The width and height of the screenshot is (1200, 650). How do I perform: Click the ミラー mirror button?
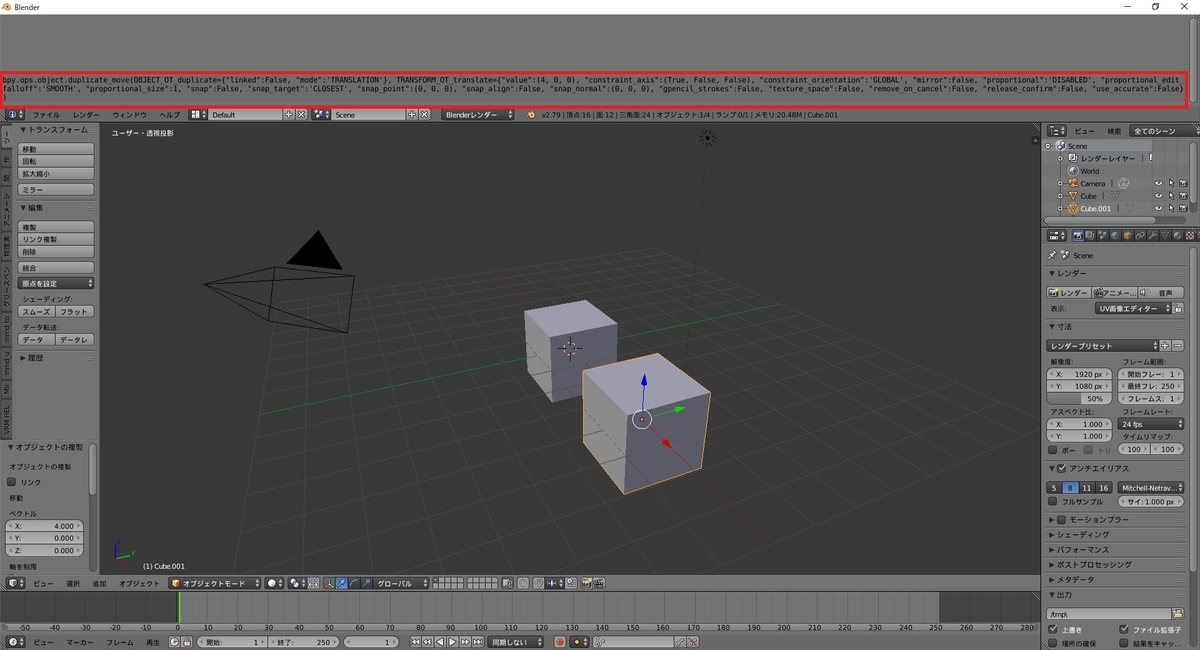57,190
